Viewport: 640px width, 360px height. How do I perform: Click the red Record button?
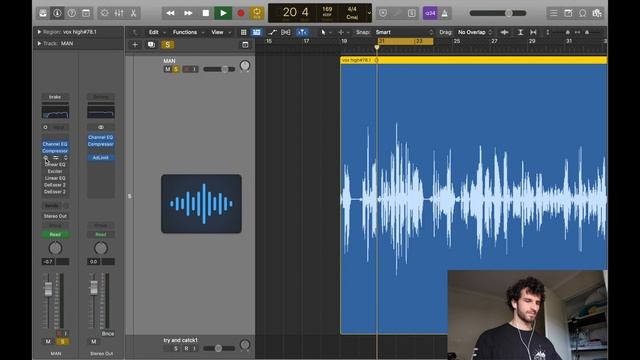coord(241,13)
